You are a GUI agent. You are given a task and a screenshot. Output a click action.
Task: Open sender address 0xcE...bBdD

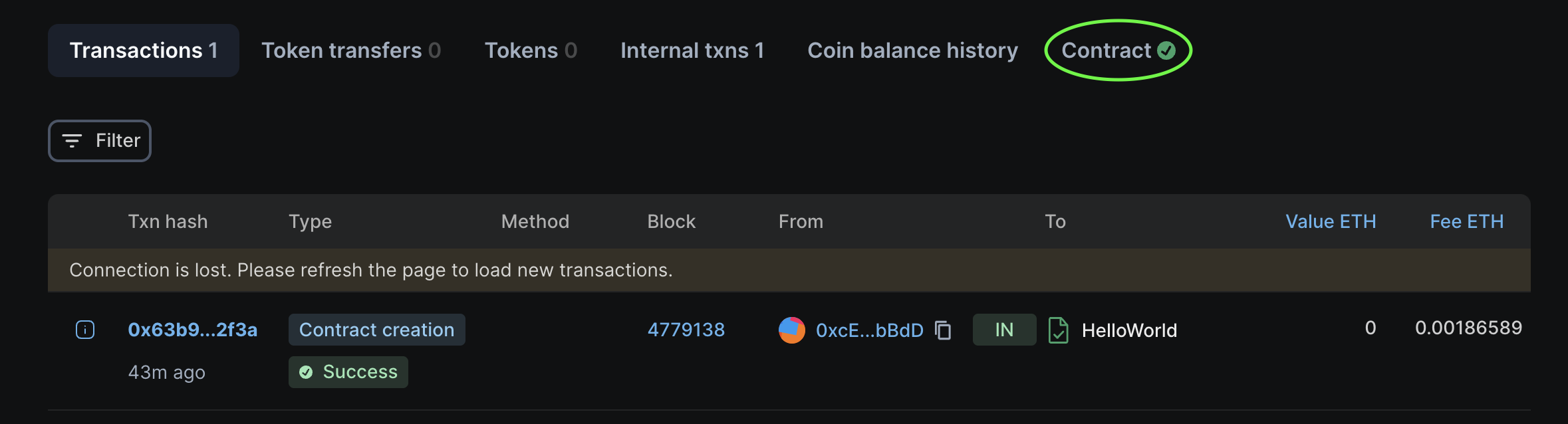click(x=869, y=330)
